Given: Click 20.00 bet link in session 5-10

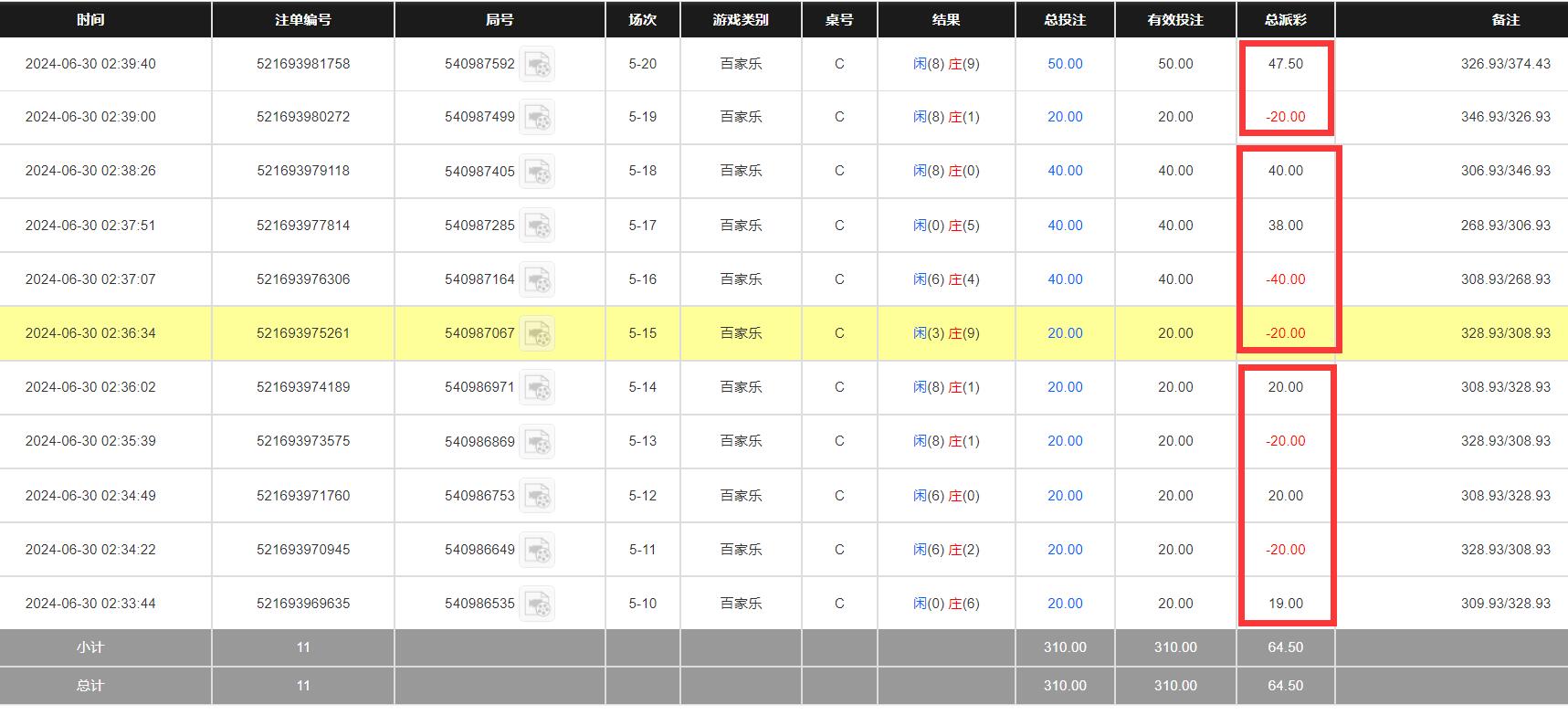Looking at the screenshot, I should click(1065, 604).
